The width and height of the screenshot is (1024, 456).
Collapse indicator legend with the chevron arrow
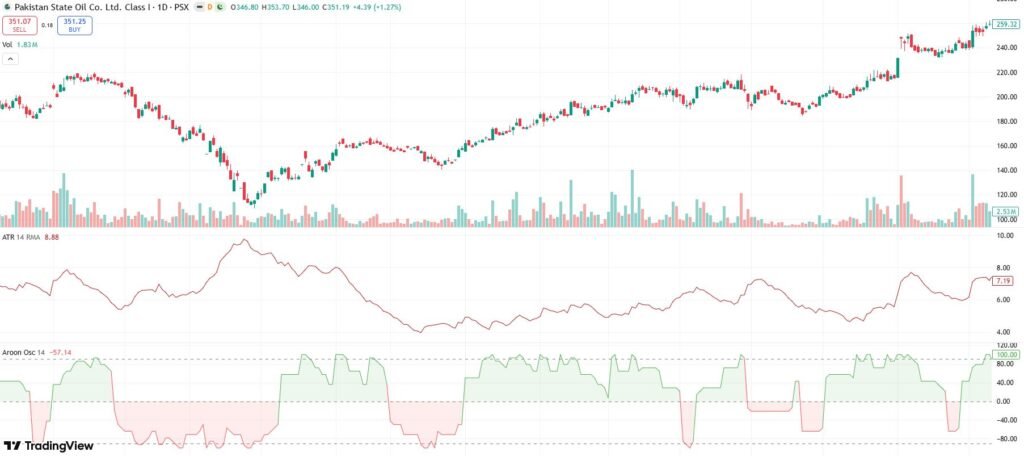[10, 59]
